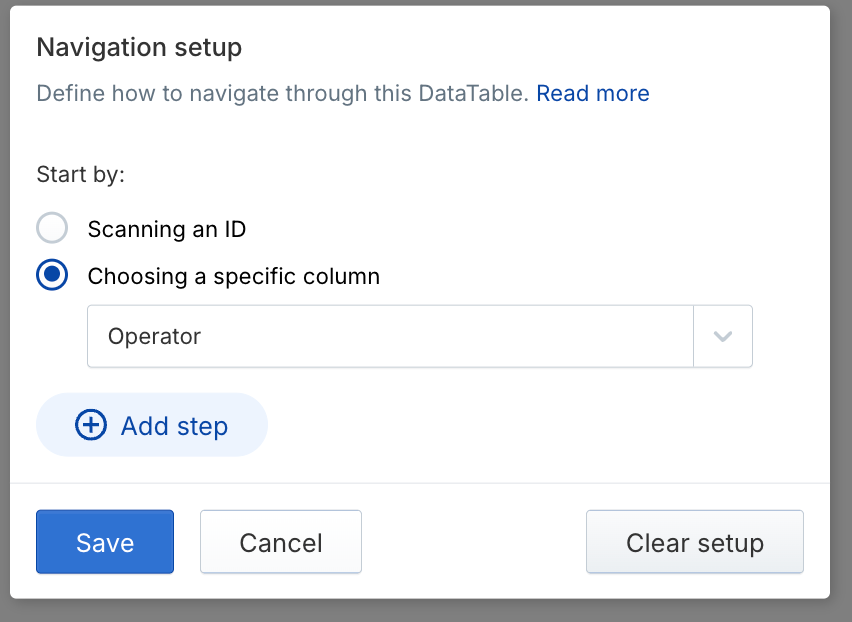
Task: Click the plus icon in Add step
Action: click(x=91, y=425)
